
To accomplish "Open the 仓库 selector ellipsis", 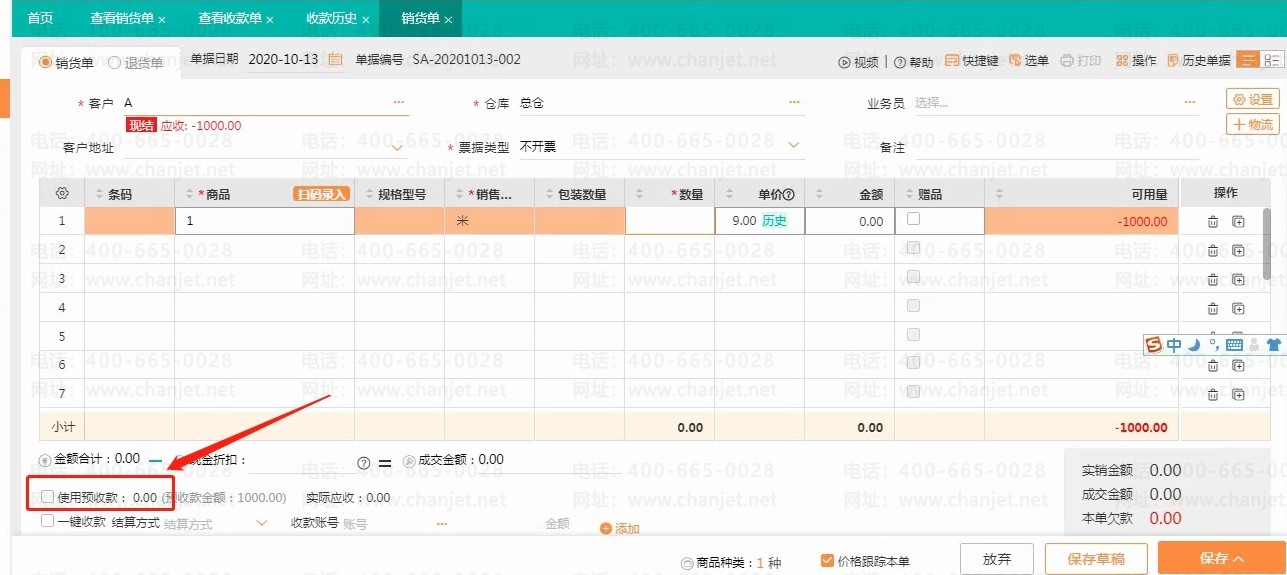I will tap(795, 103).
